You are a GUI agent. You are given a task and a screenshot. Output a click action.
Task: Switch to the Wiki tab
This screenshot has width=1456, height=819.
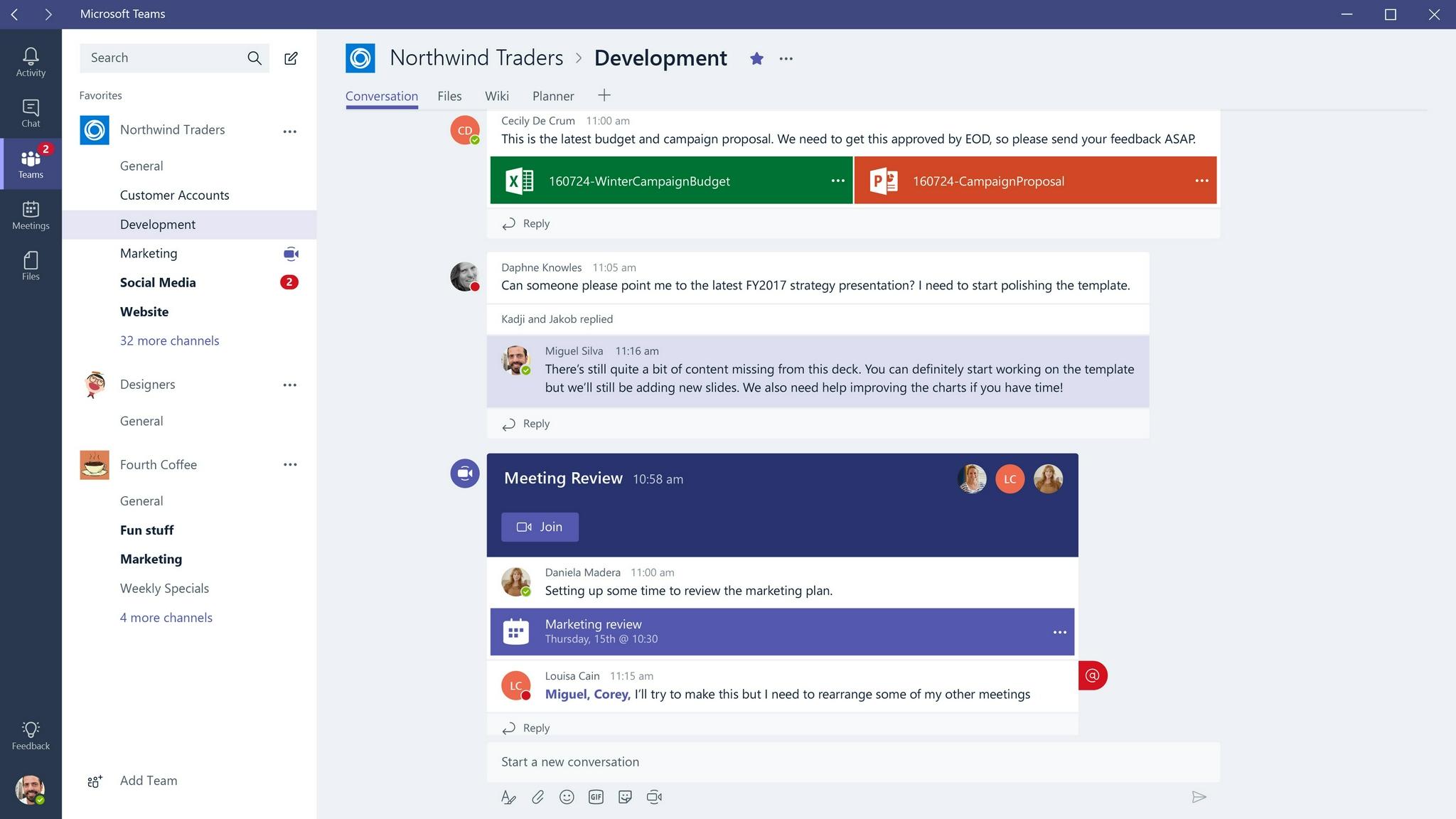pos(497,96)
